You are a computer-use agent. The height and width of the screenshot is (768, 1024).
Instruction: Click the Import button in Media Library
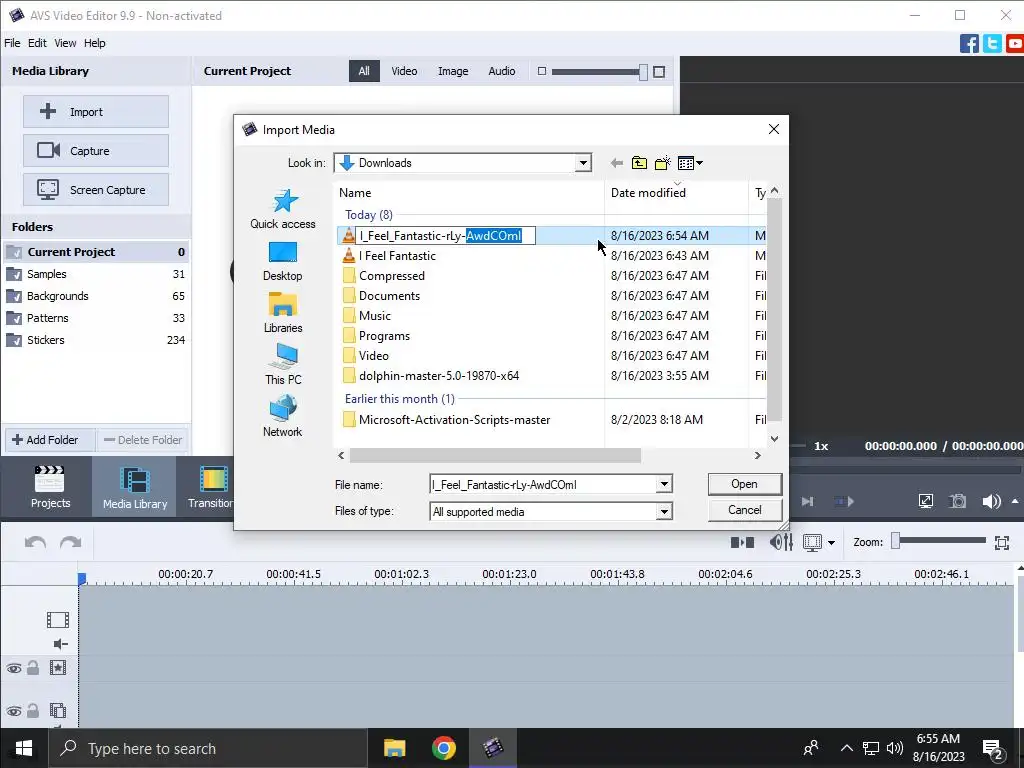[96, 112]
